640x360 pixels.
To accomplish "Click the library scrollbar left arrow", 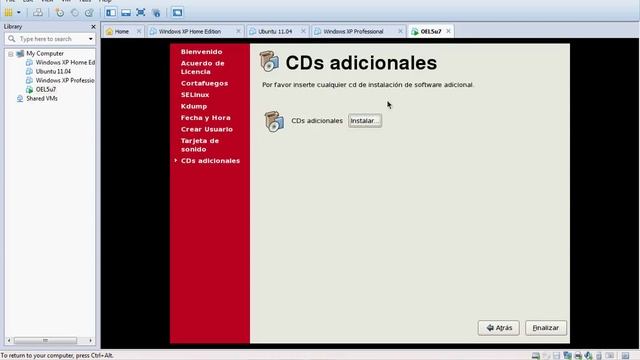I will (x=9, y=340).
